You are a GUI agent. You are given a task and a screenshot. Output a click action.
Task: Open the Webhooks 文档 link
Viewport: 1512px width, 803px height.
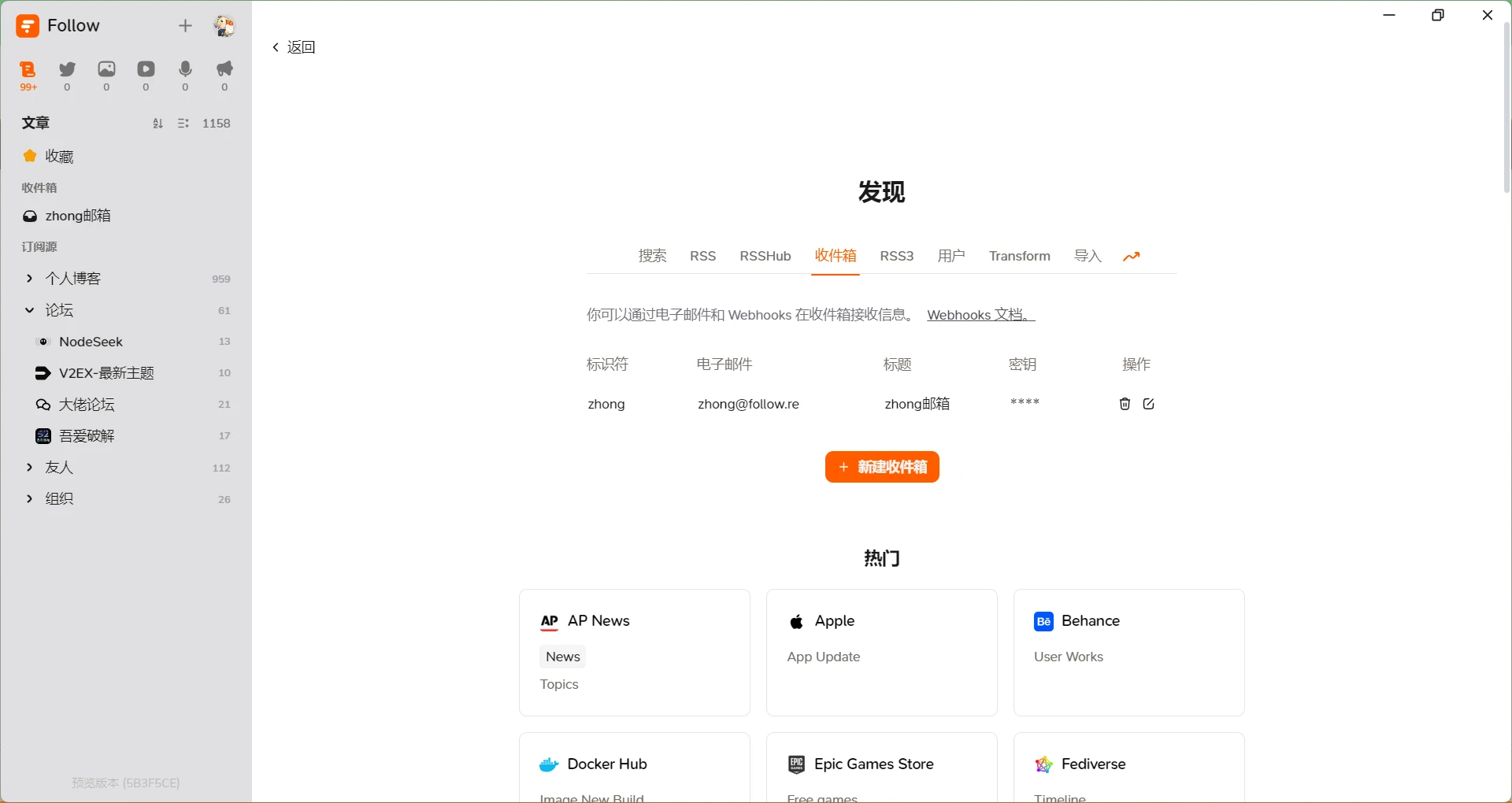[980, 315]
